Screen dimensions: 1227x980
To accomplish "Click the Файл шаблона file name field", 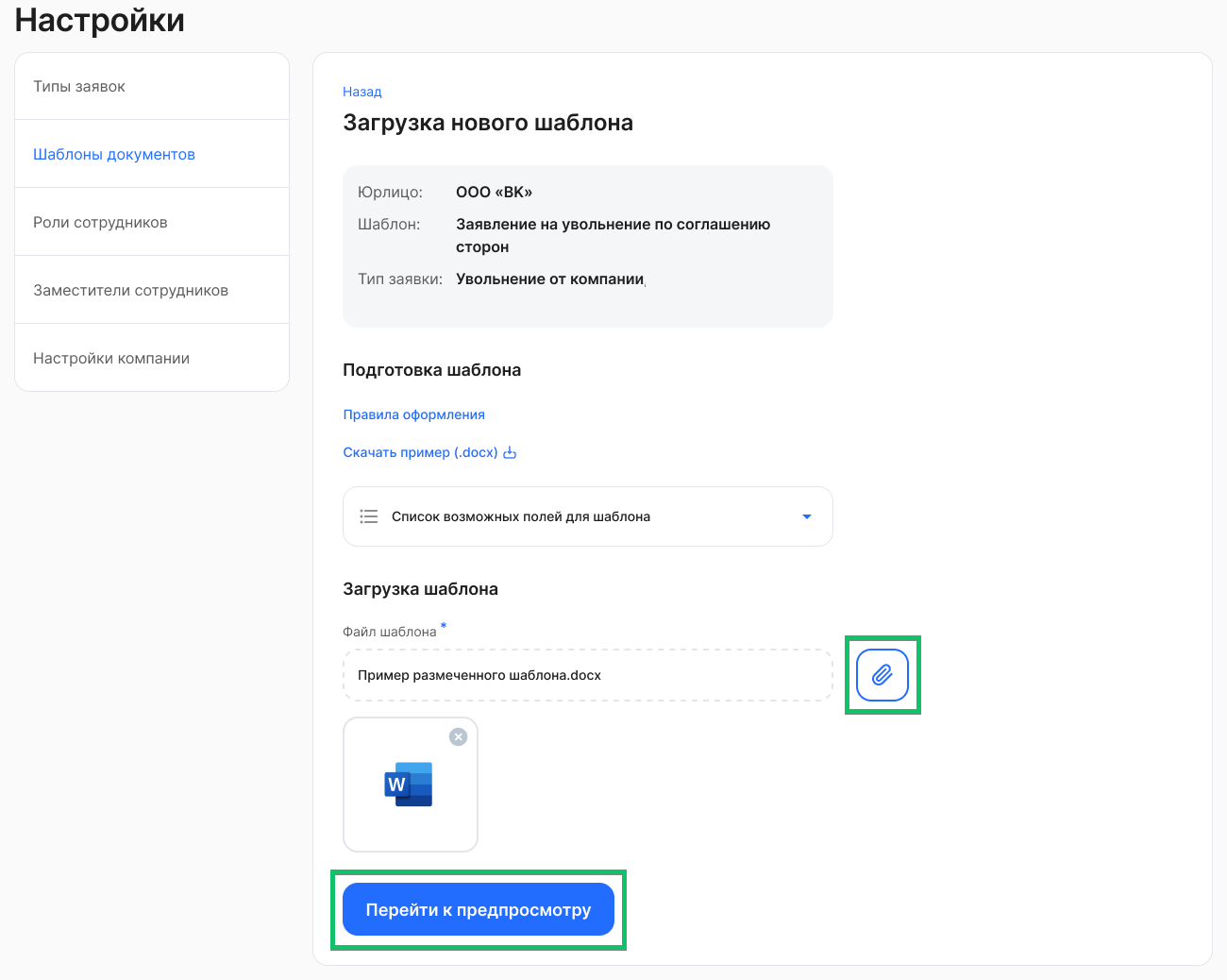I will (588, 675).
